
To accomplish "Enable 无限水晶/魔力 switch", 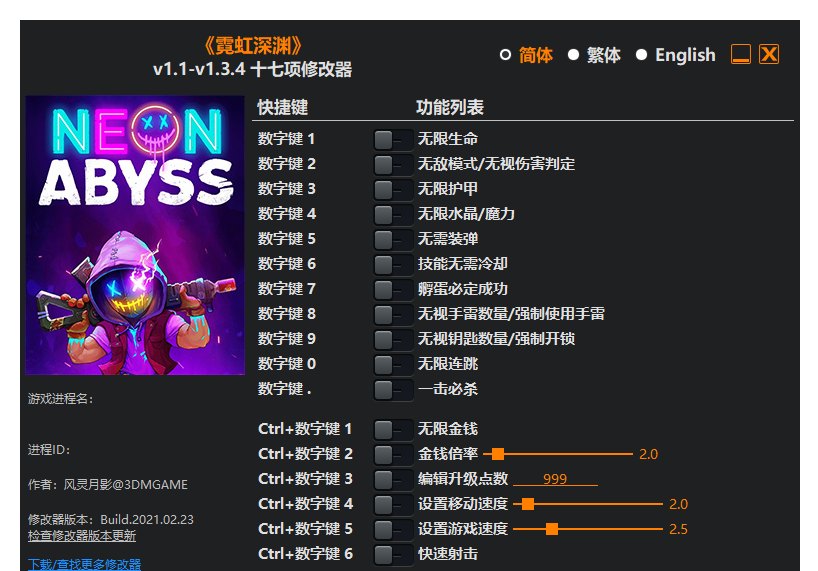I will pos(393,214).
